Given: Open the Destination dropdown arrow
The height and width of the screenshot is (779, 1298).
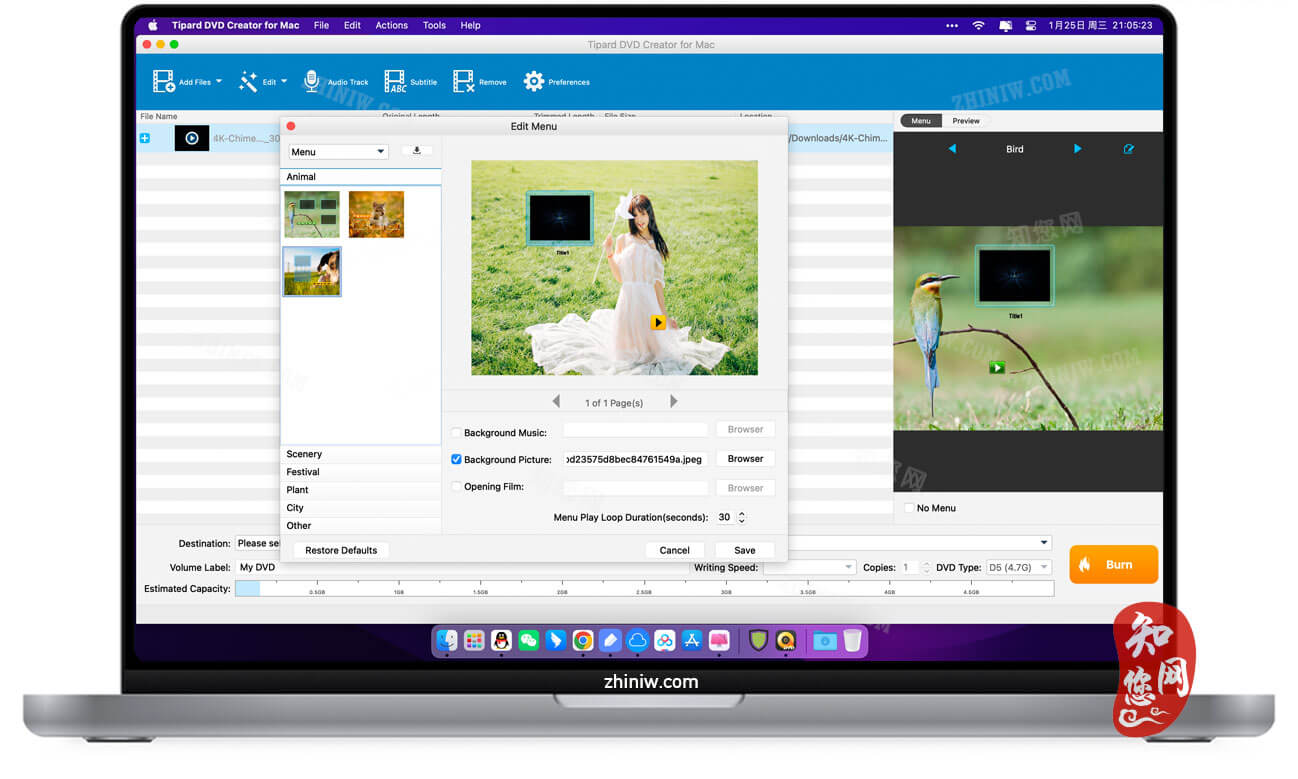Looking at the screenshot, I should point(1045,543).
